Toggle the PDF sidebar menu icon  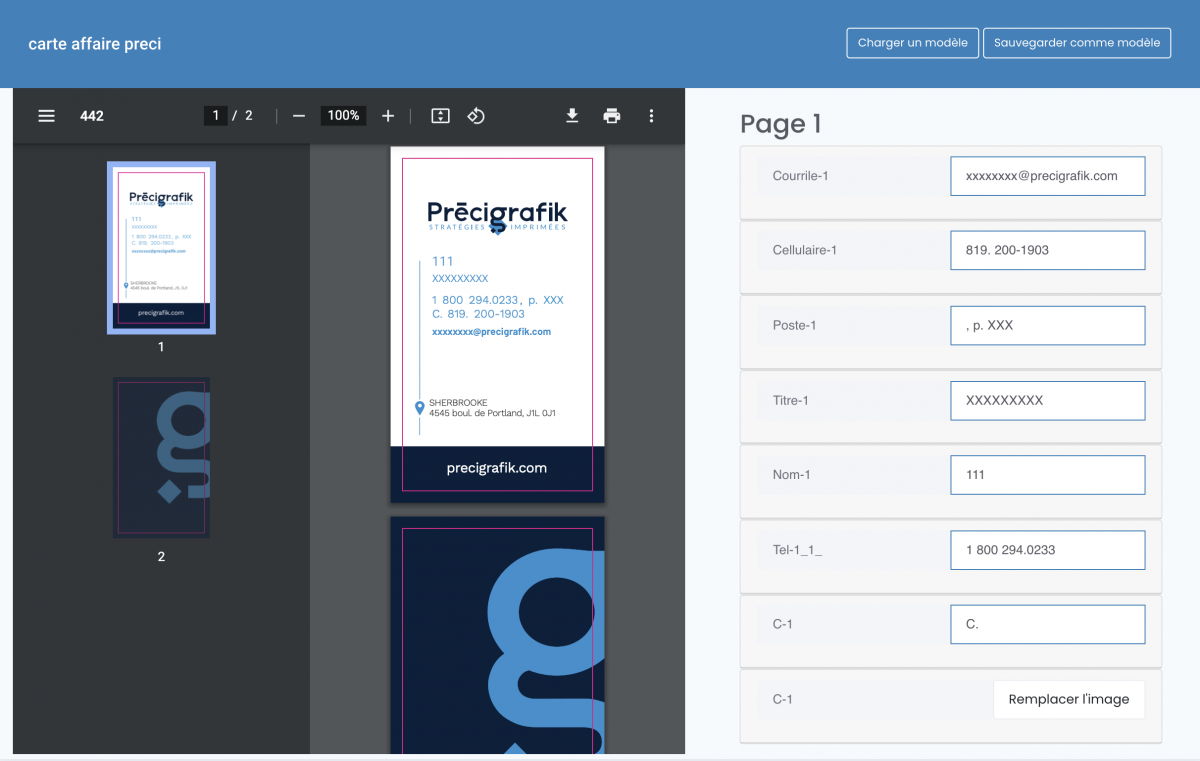46,116
